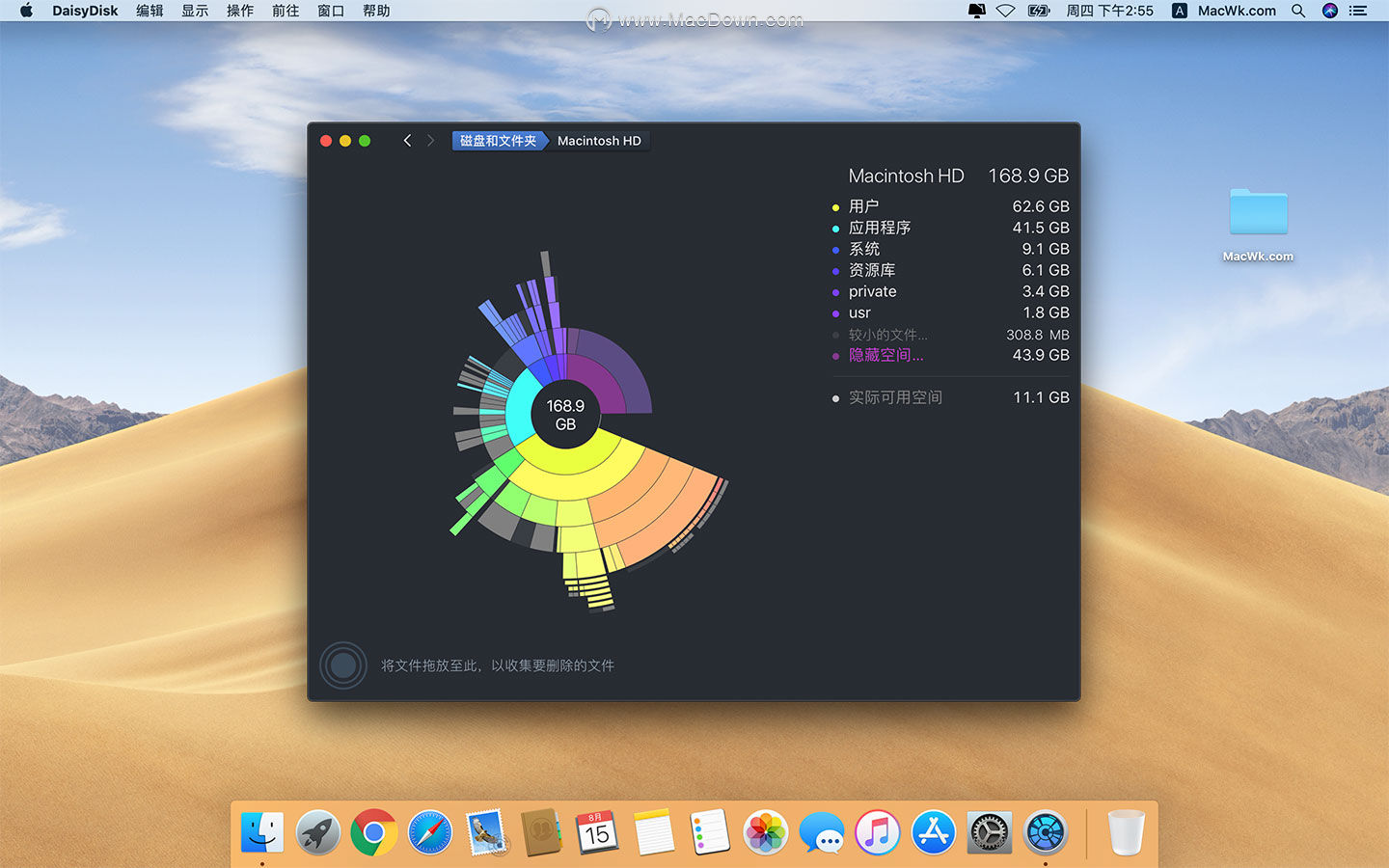Go back with the left chevron
Image resolution: width=1389 pixels, height=868 pixels.
point(407,141)
